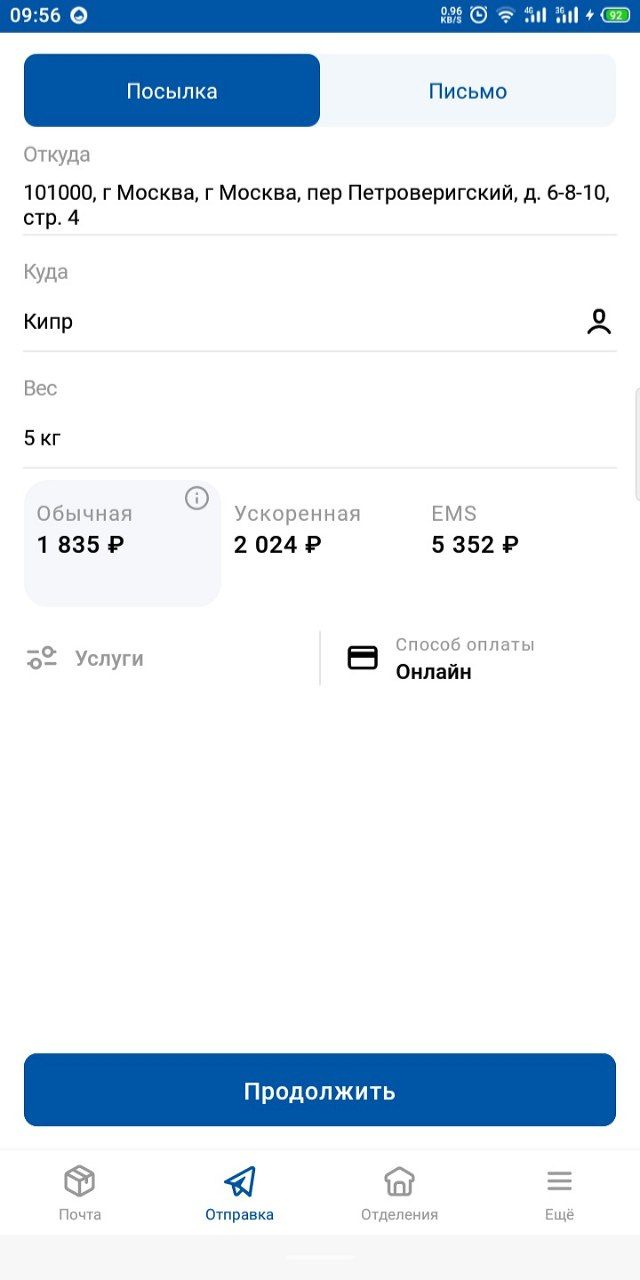
Task: Tap the Услуги sliders icon
Action: tap(42, 658)
